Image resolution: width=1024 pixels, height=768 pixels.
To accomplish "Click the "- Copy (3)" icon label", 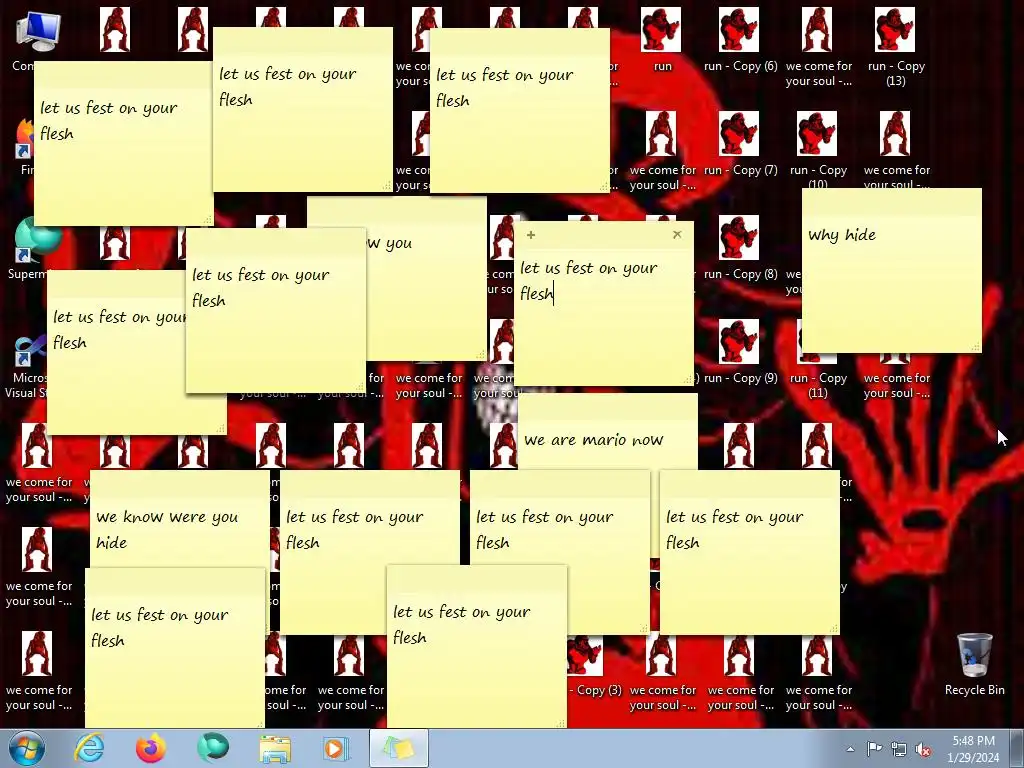I will click(x=595, y=690).
